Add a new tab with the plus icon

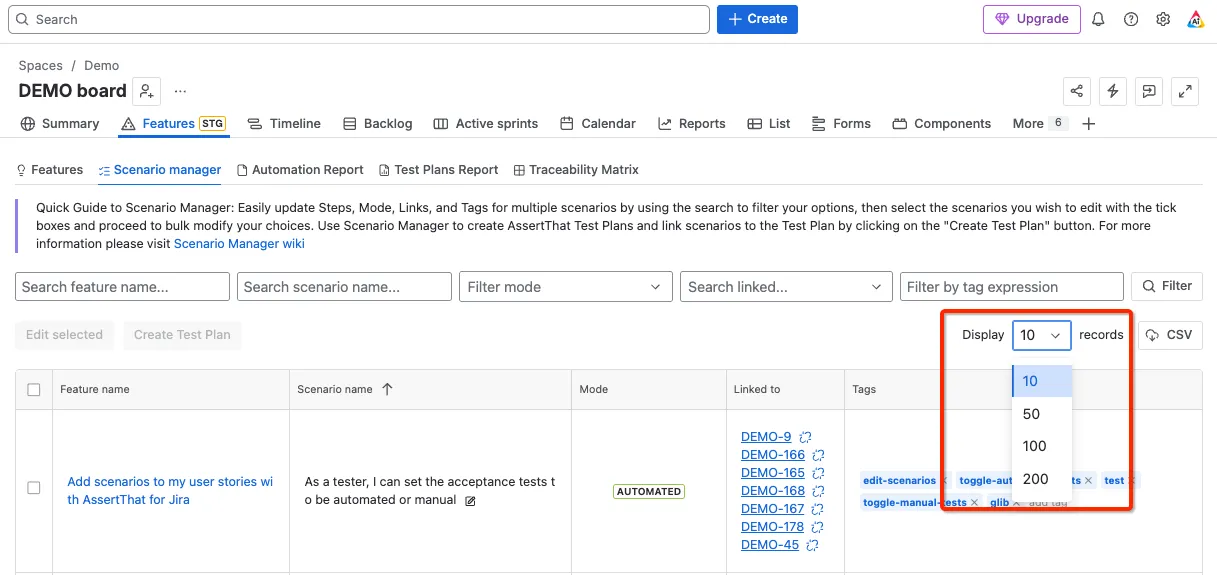[1089, 124]
